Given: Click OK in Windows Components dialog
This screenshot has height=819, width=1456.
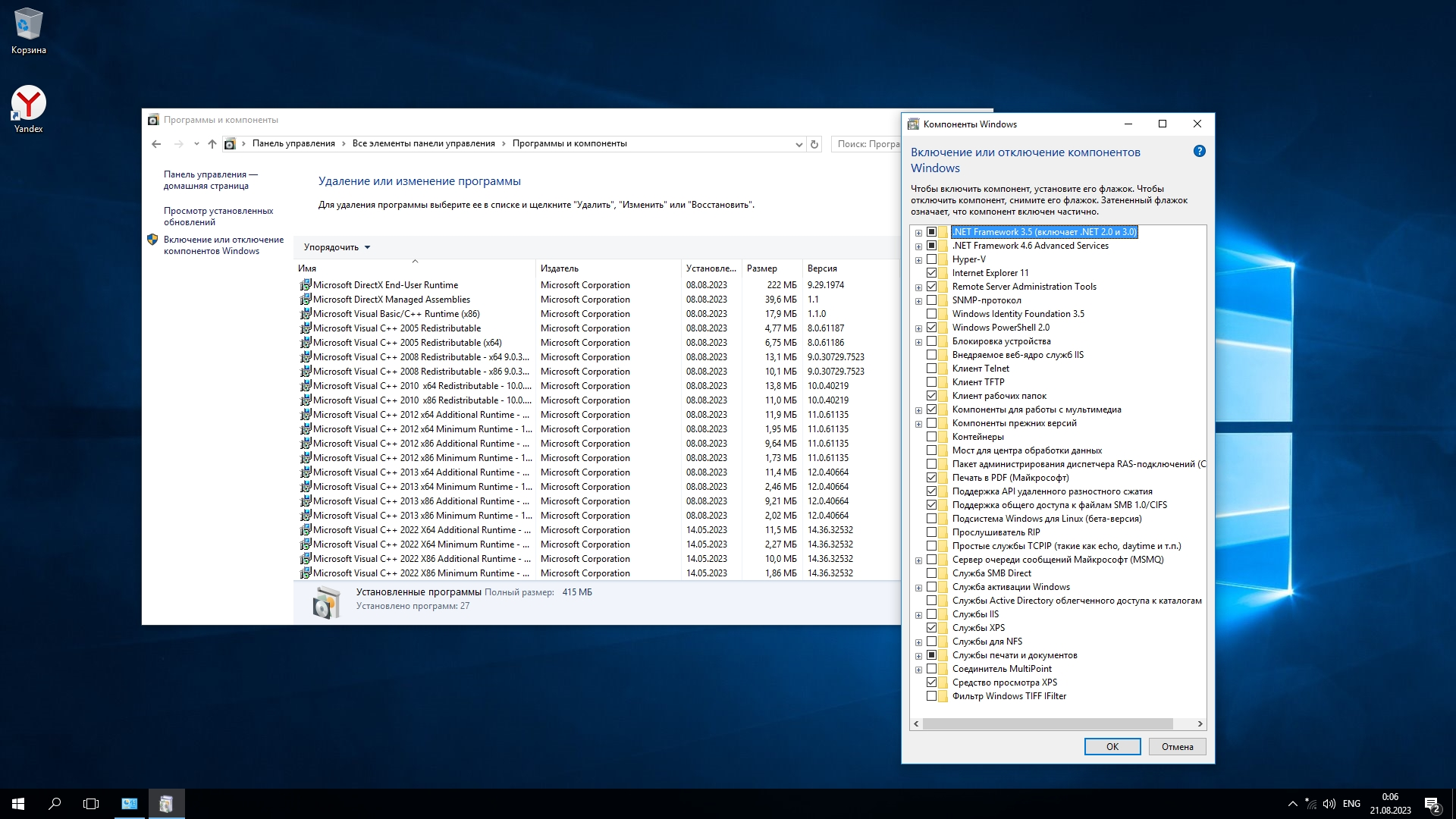Looking at the screenshot, I should (1112, 747).
